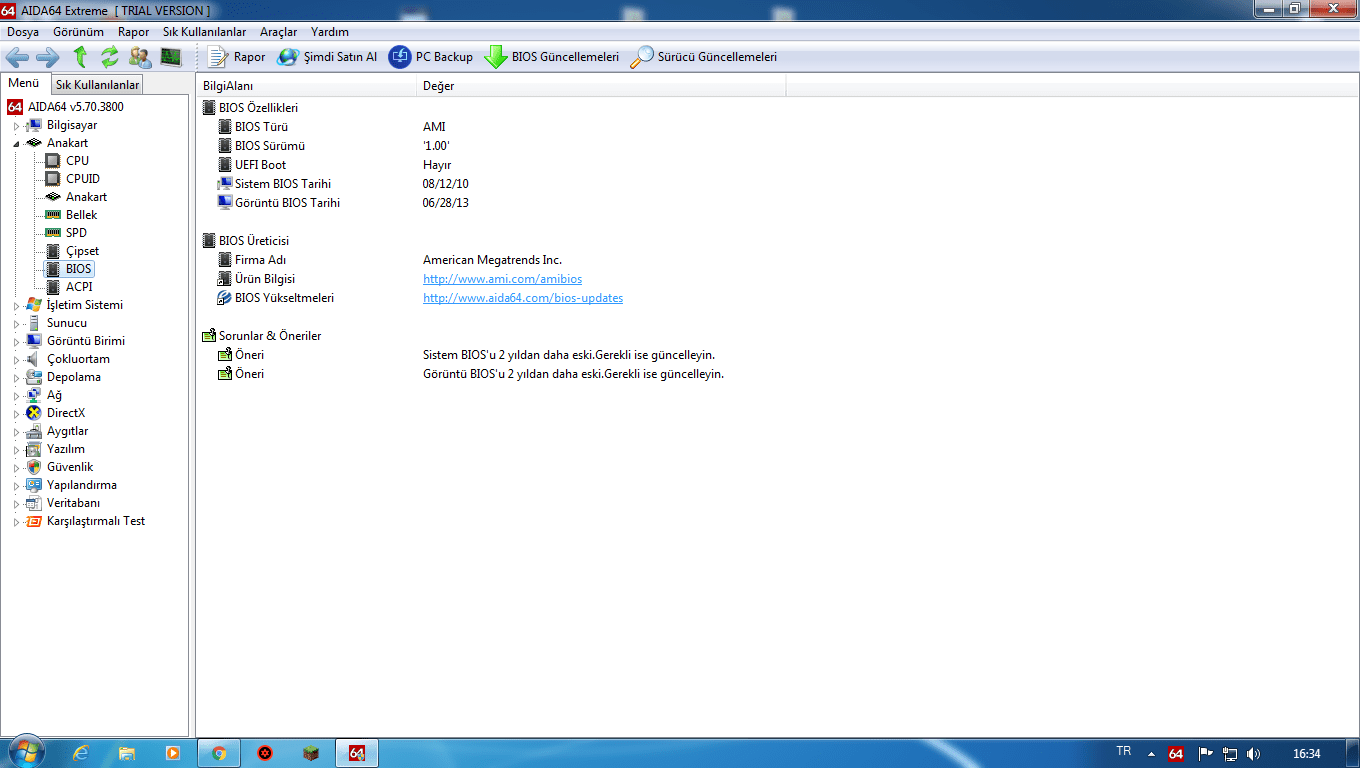Expand the Bilgisayar tree node
The image size is (1360, 768).
point(16,126)
